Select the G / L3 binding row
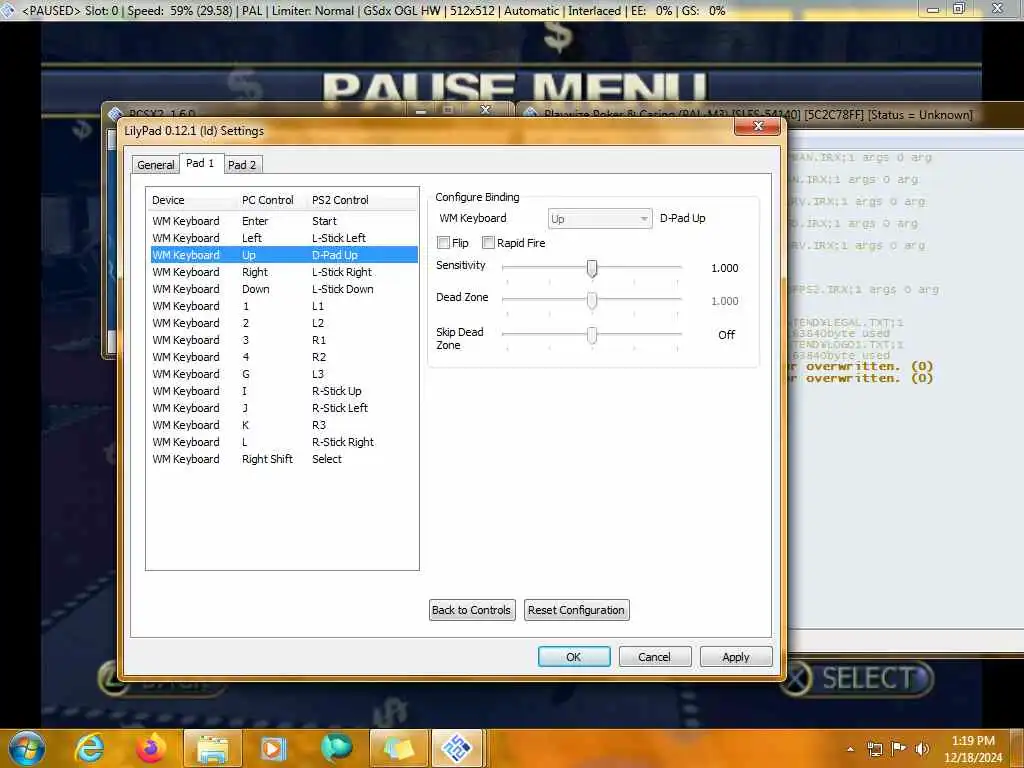This screenshot has width=1024, height=768. 283,374
